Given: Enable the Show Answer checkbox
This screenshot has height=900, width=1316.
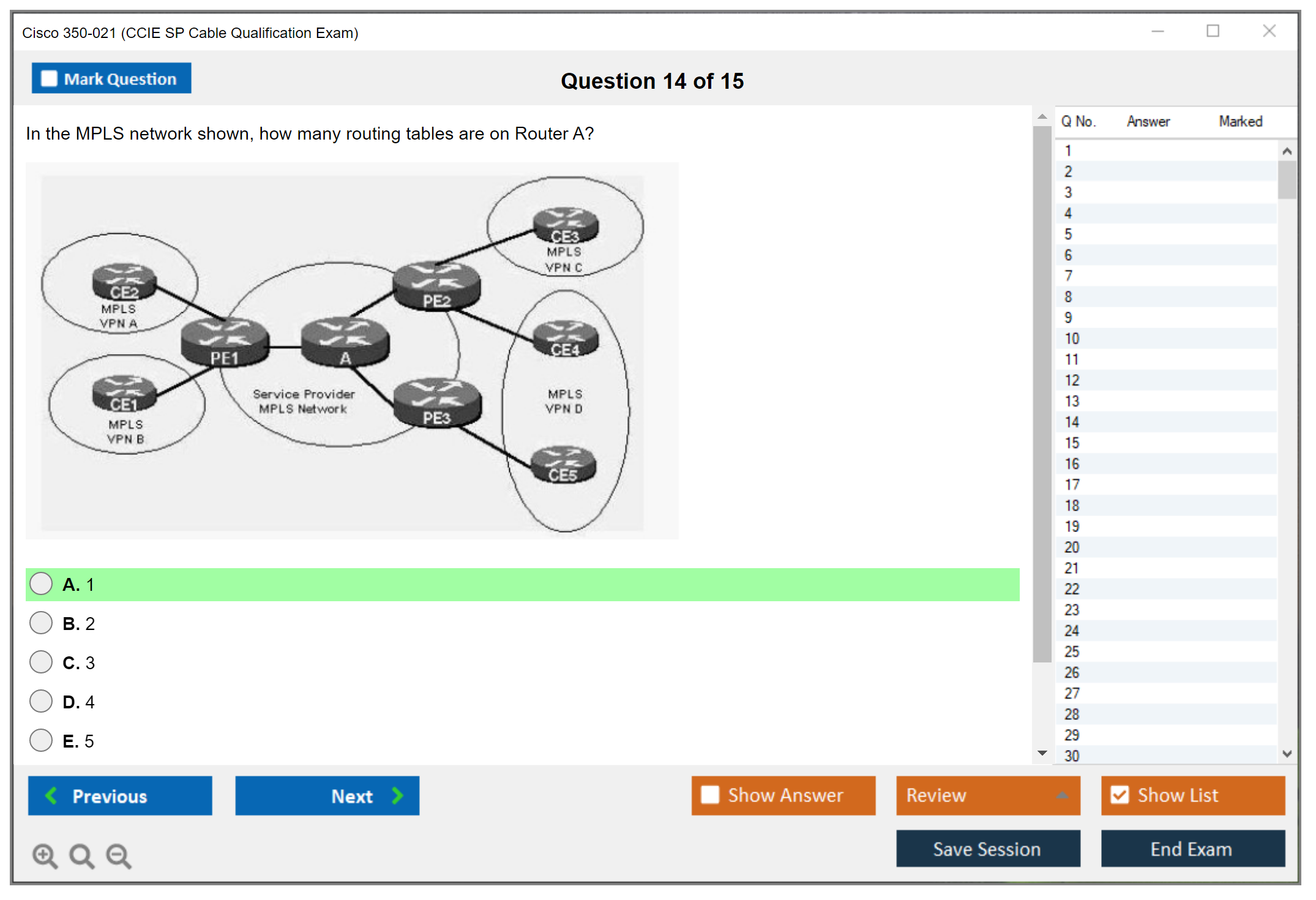Looking at the screenshot, I should click(x=710, y=795).
